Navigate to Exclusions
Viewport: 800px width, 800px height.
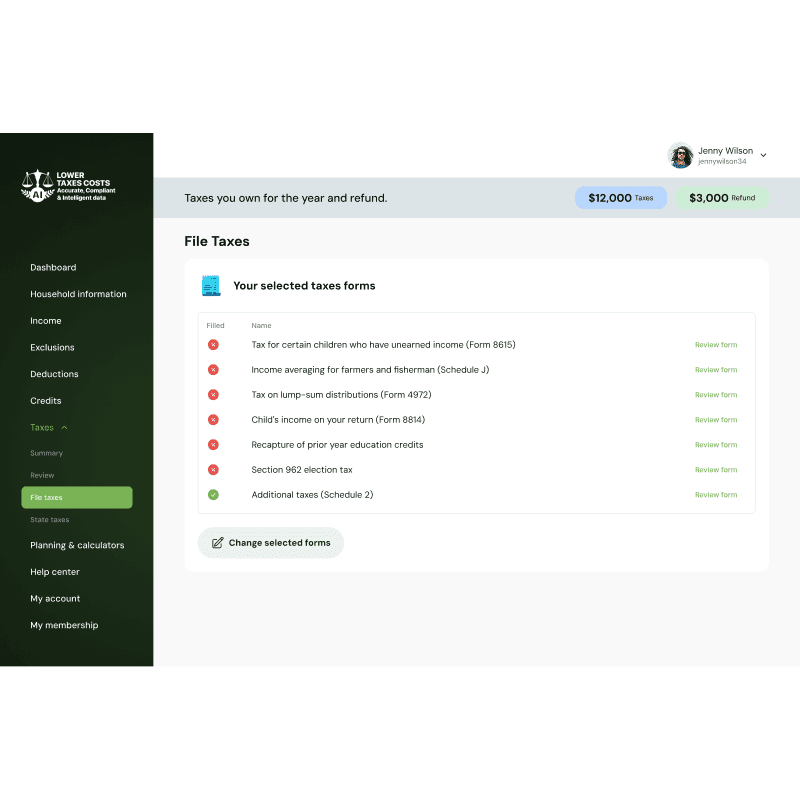coord(52,347)
